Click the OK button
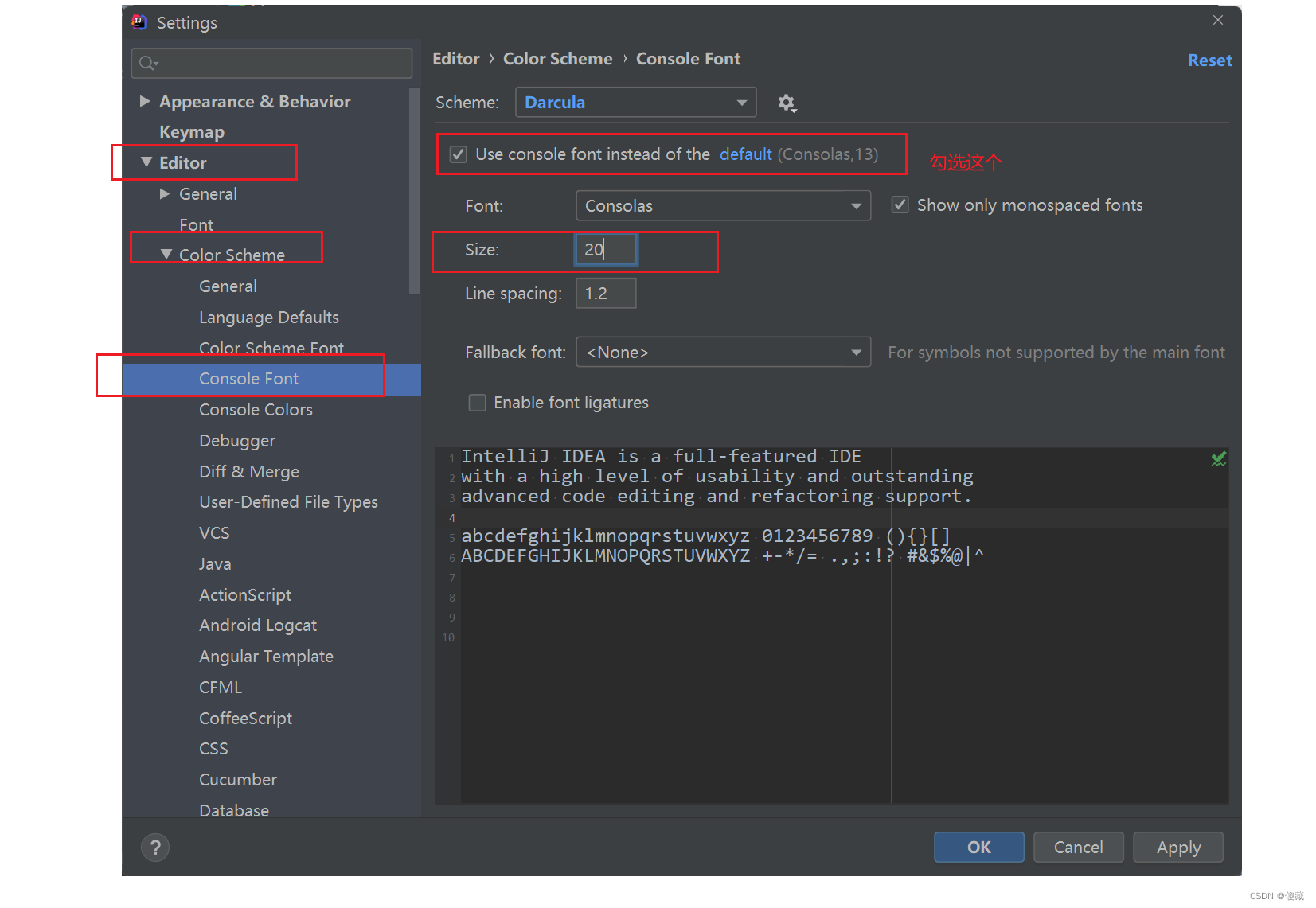 tap(978, 848)
